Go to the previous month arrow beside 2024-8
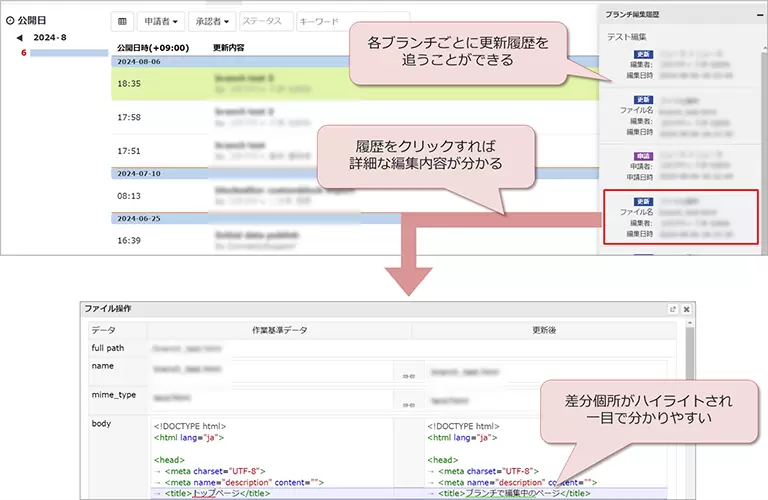The image size is (768, 500). pos(20,38)
